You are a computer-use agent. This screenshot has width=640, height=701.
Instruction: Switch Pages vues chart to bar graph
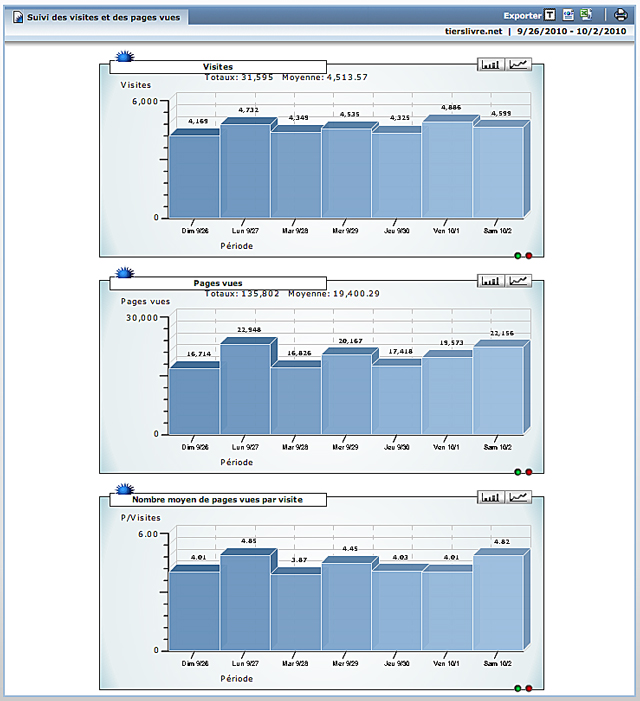pos(491,281)
